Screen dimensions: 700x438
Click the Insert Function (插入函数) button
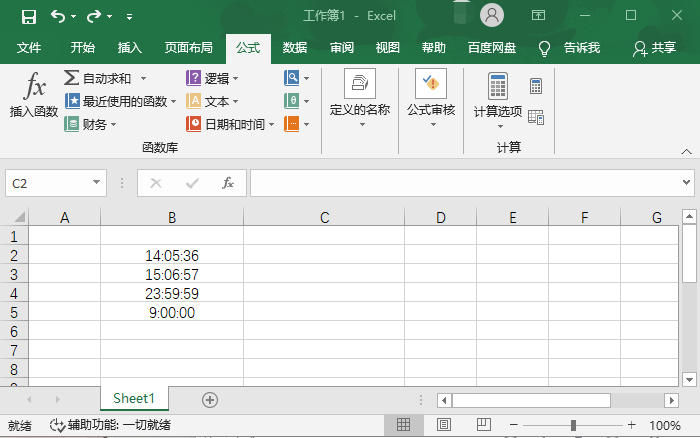point(34,96)
